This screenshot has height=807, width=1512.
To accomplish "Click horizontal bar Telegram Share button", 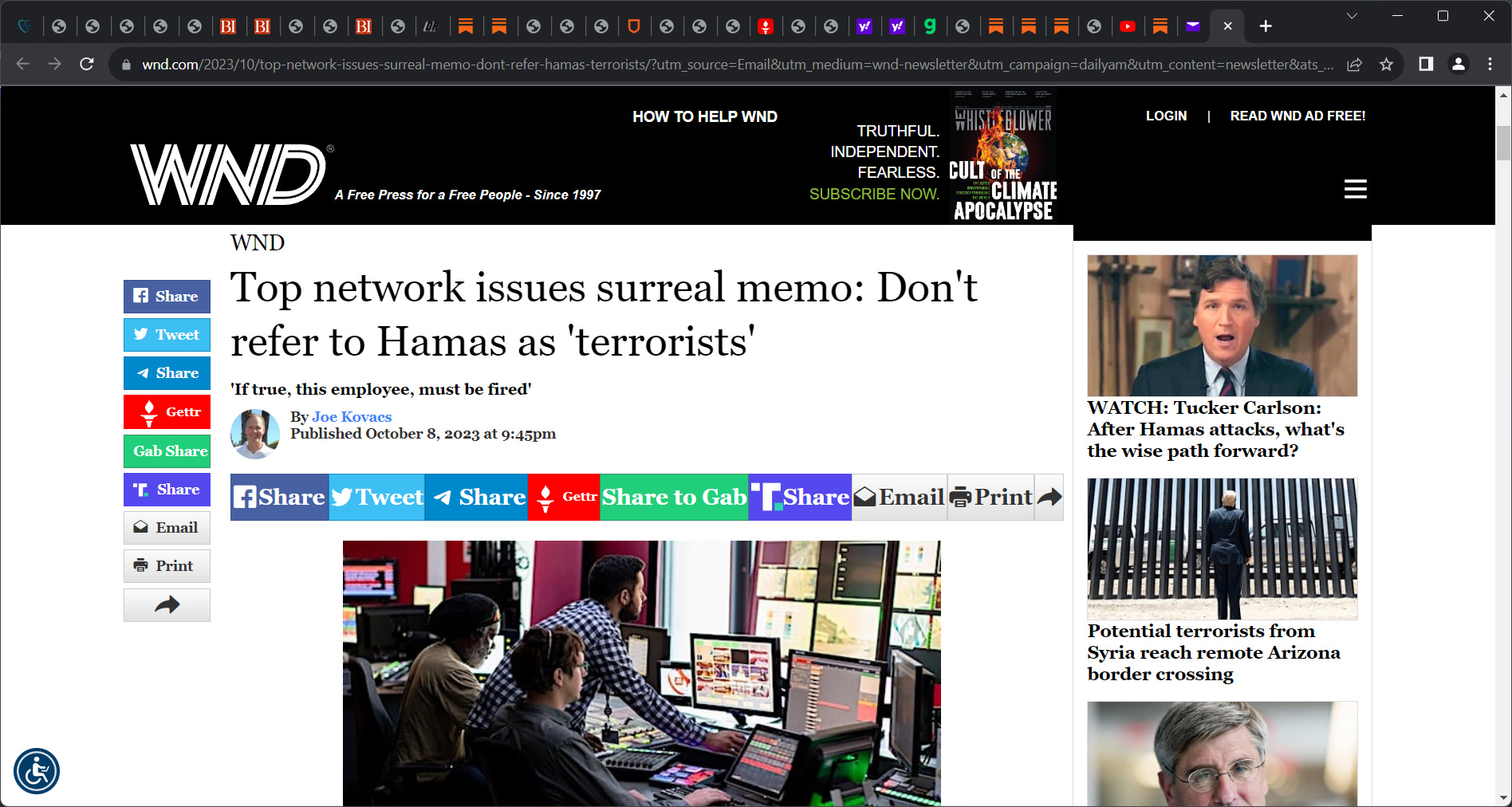I will click(x=476, y=497).
